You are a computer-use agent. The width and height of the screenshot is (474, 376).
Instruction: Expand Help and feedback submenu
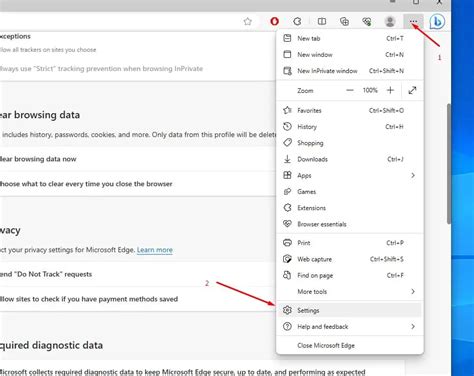[350, 327]
